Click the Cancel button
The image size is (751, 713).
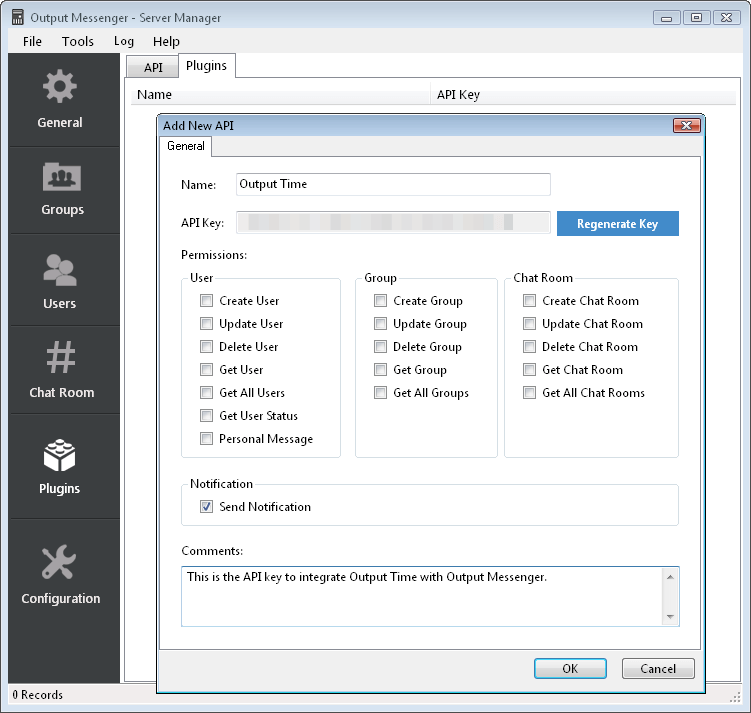658,668
